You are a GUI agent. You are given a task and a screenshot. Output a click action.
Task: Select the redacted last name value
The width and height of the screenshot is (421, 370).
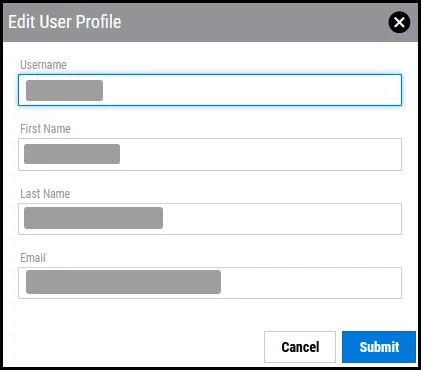[93, 218]
